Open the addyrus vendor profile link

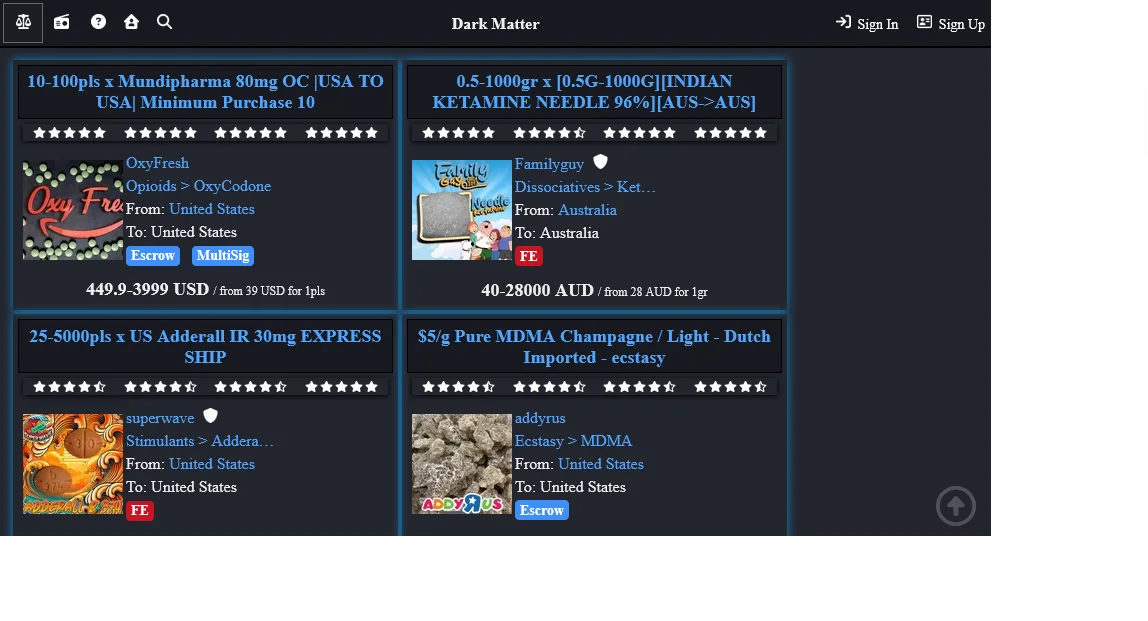540,418
